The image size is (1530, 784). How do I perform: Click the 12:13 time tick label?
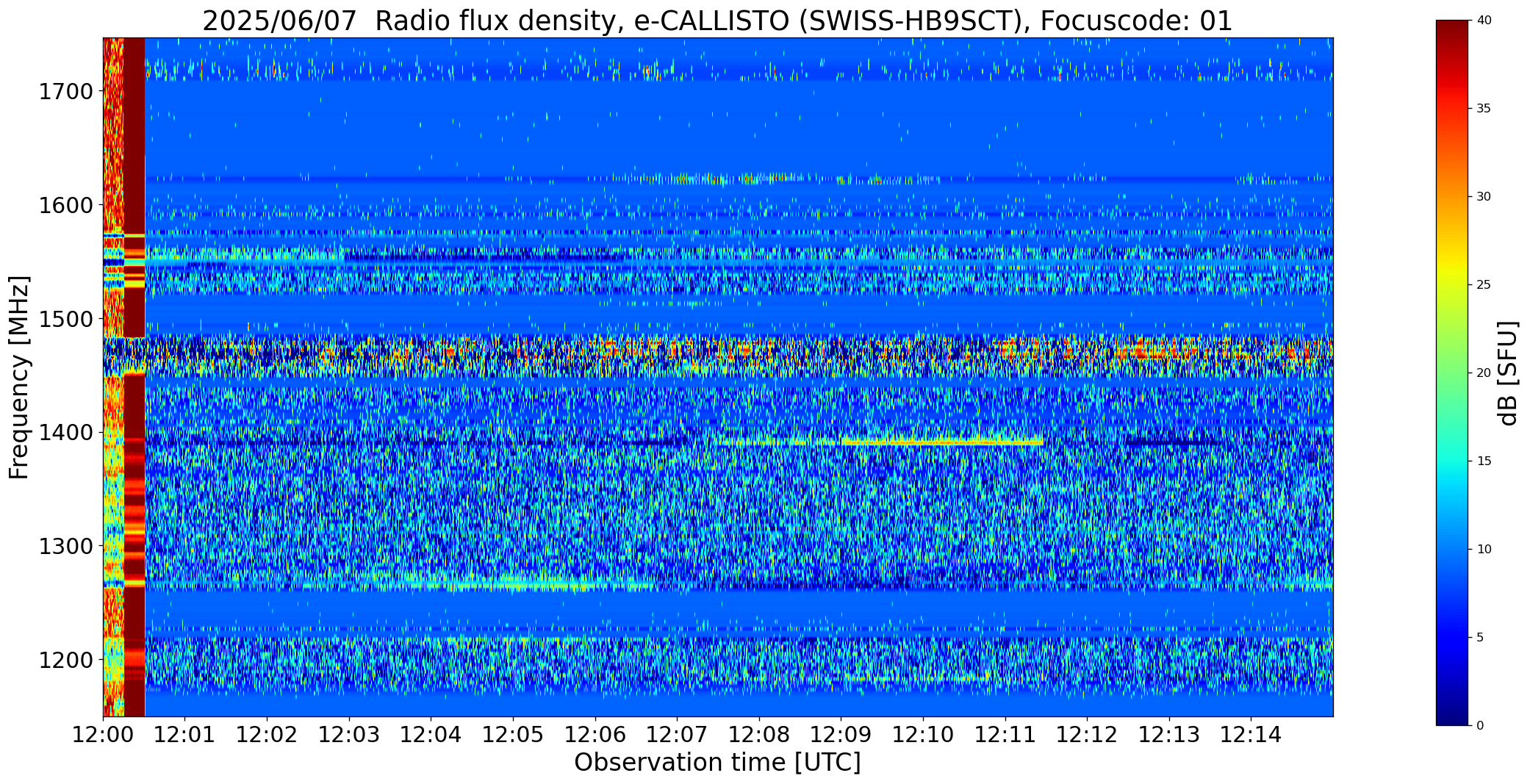[x=1169, y=735]
